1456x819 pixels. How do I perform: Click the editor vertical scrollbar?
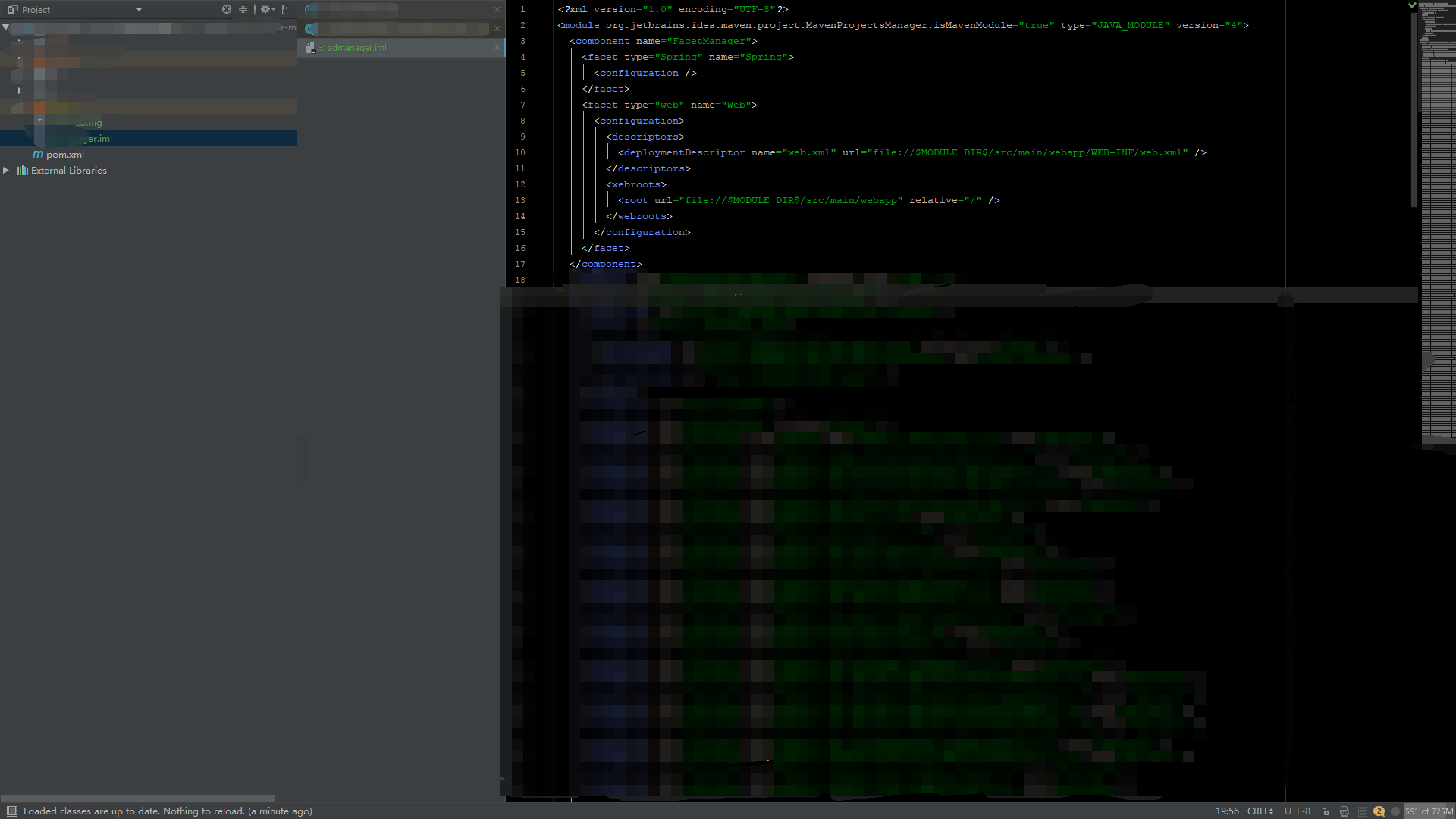pos(1414,110)
